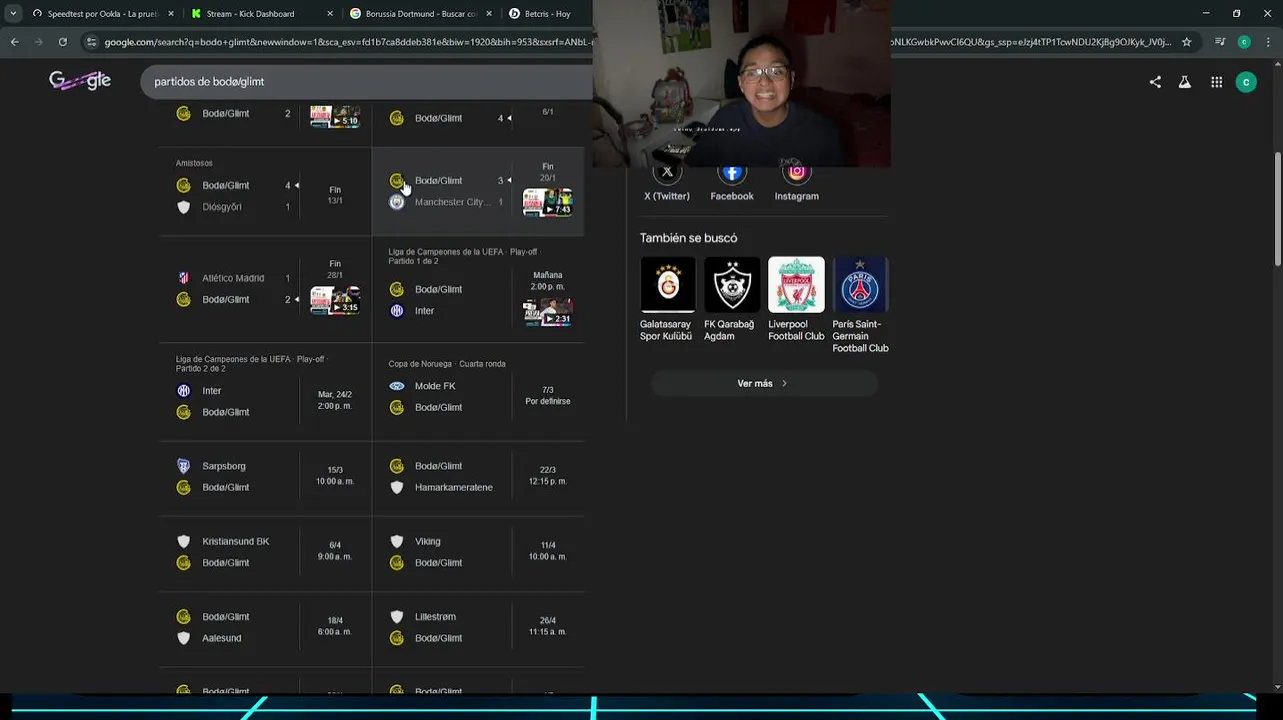Play the Bodø/Glimt vs Inter 2:31 preview video
Image resolution: width=1283 pixels, height=720 pixels.
coord(548,311)
